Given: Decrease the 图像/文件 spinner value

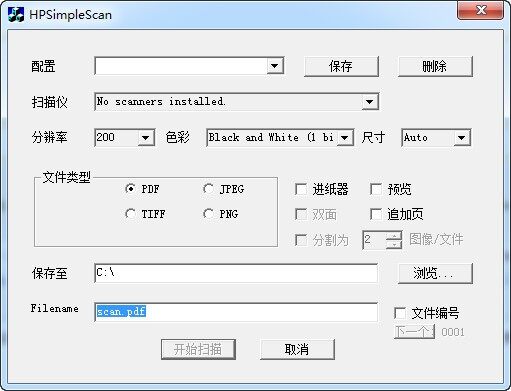Looking at the screenshot, I should click(394, 244).
